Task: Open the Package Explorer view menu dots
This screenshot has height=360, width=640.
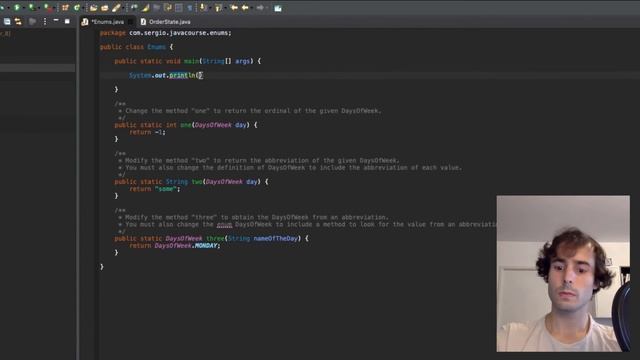Action: [x=45, y=21]
